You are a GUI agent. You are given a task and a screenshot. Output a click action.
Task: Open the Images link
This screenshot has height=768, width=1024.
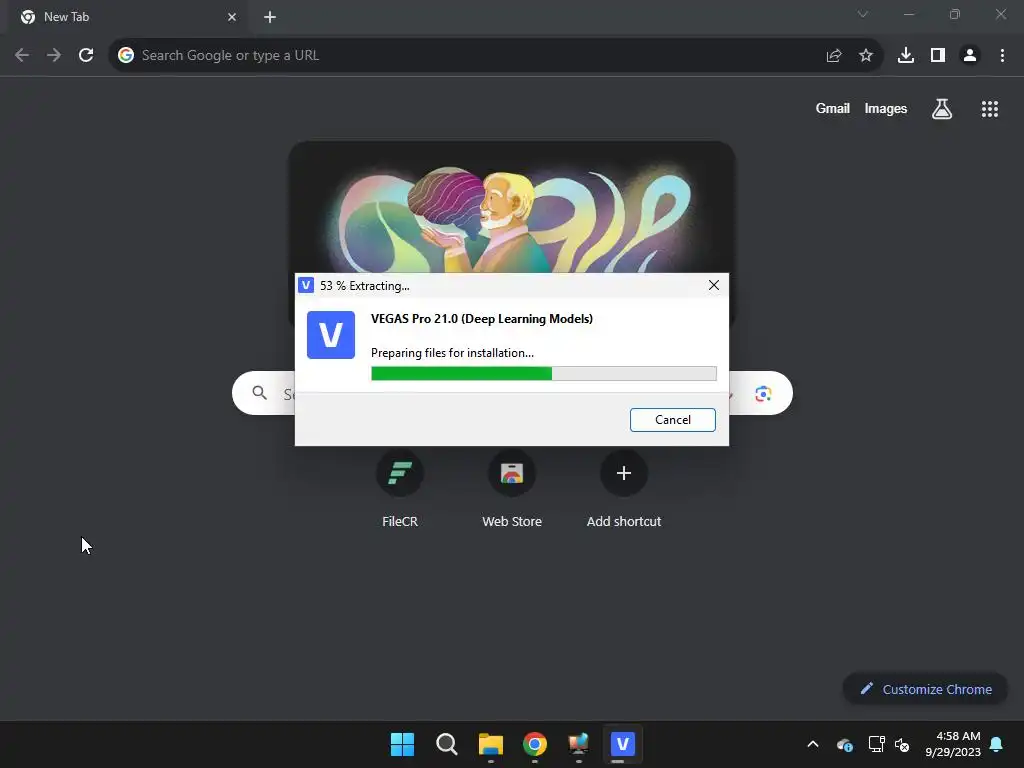coord(886,108)
